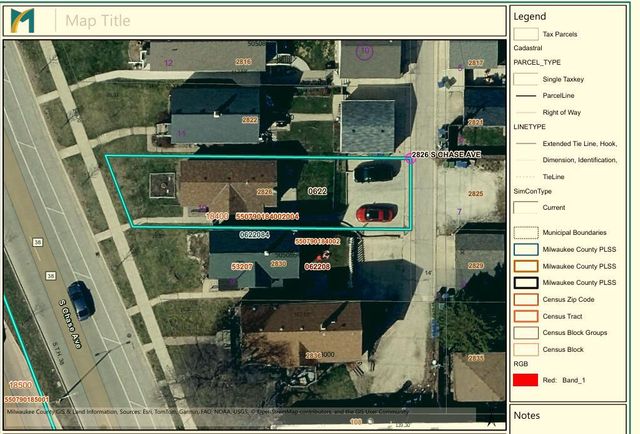640x434 pixels.
Task: Click the black-outlined Milwaukee County PLSS swatch
Action: pos(526,283)
